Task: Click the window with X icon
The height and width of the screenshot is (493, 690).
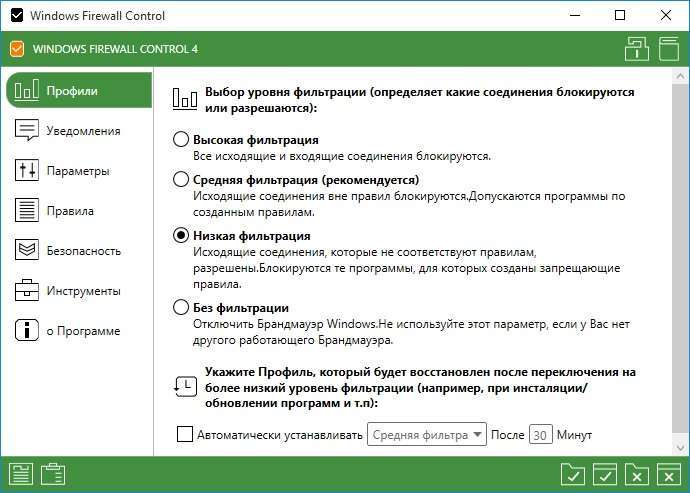Action: [x=669, y=475]
